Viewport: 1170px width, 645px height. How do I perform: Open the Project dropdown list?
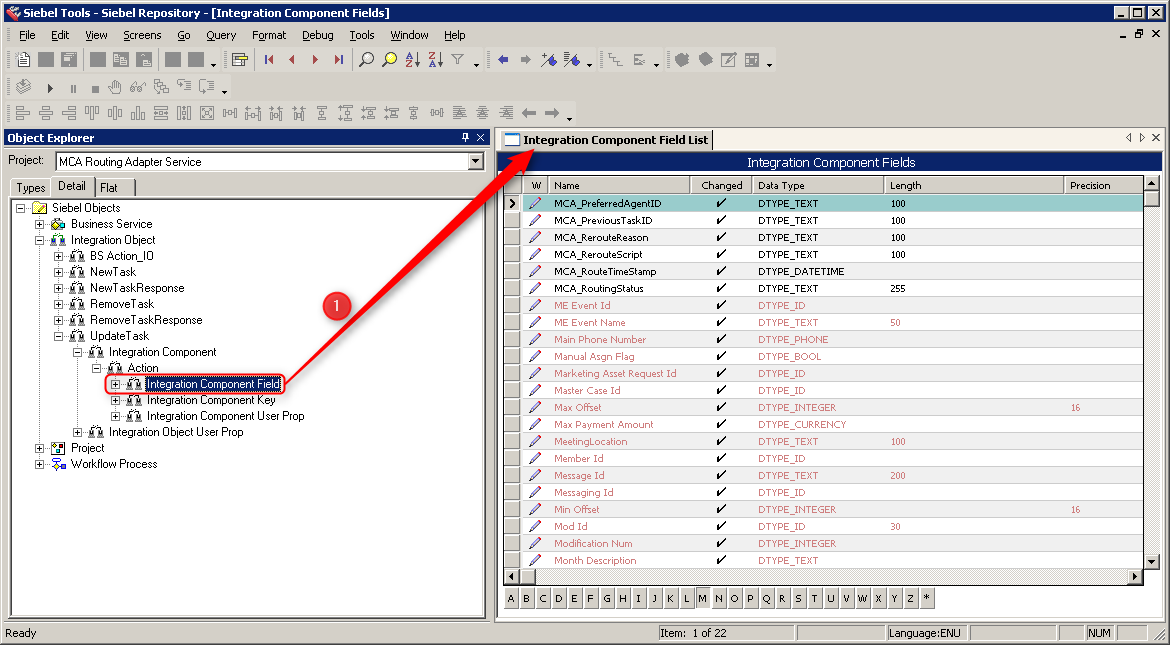click(x=478, y=161)
